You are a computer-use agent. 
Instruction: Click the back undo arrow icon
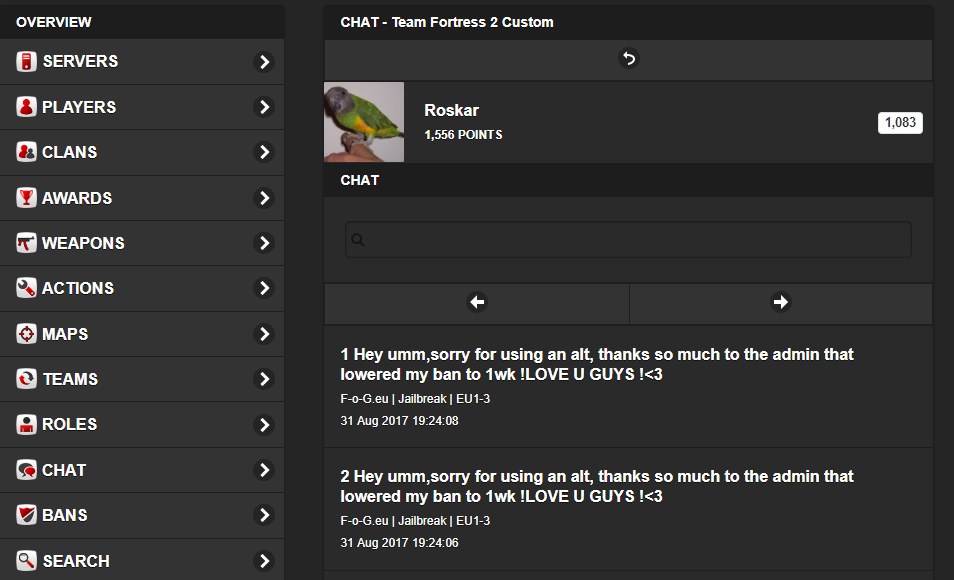point(628,58)
